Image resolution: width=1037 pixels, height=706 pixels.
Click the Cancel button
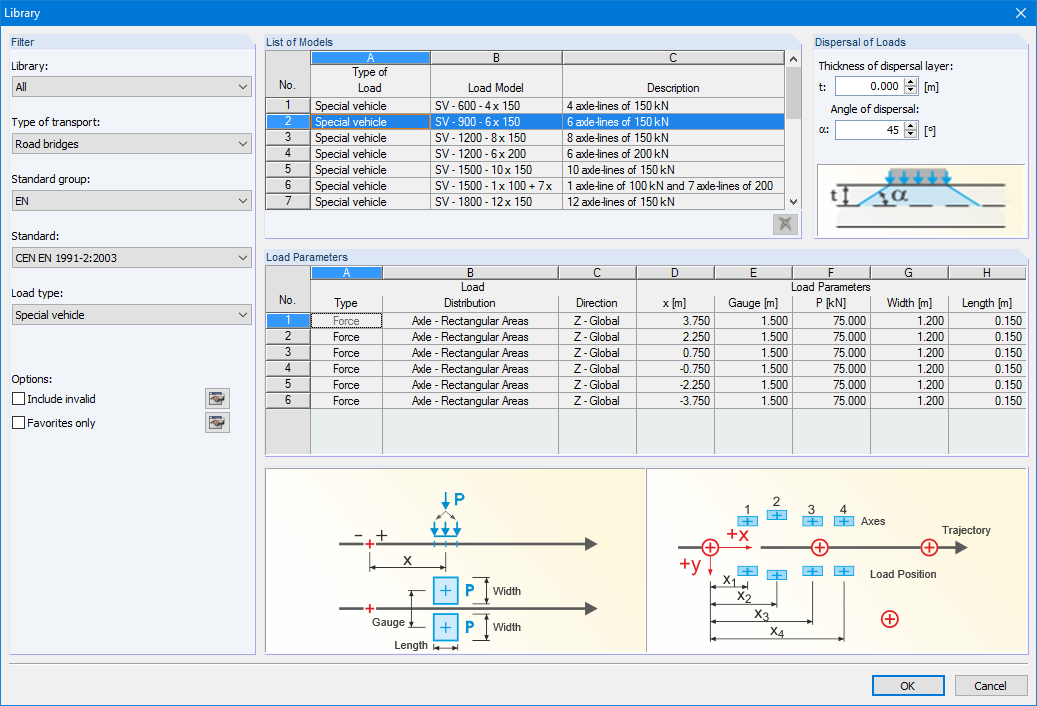click(990, 685)
